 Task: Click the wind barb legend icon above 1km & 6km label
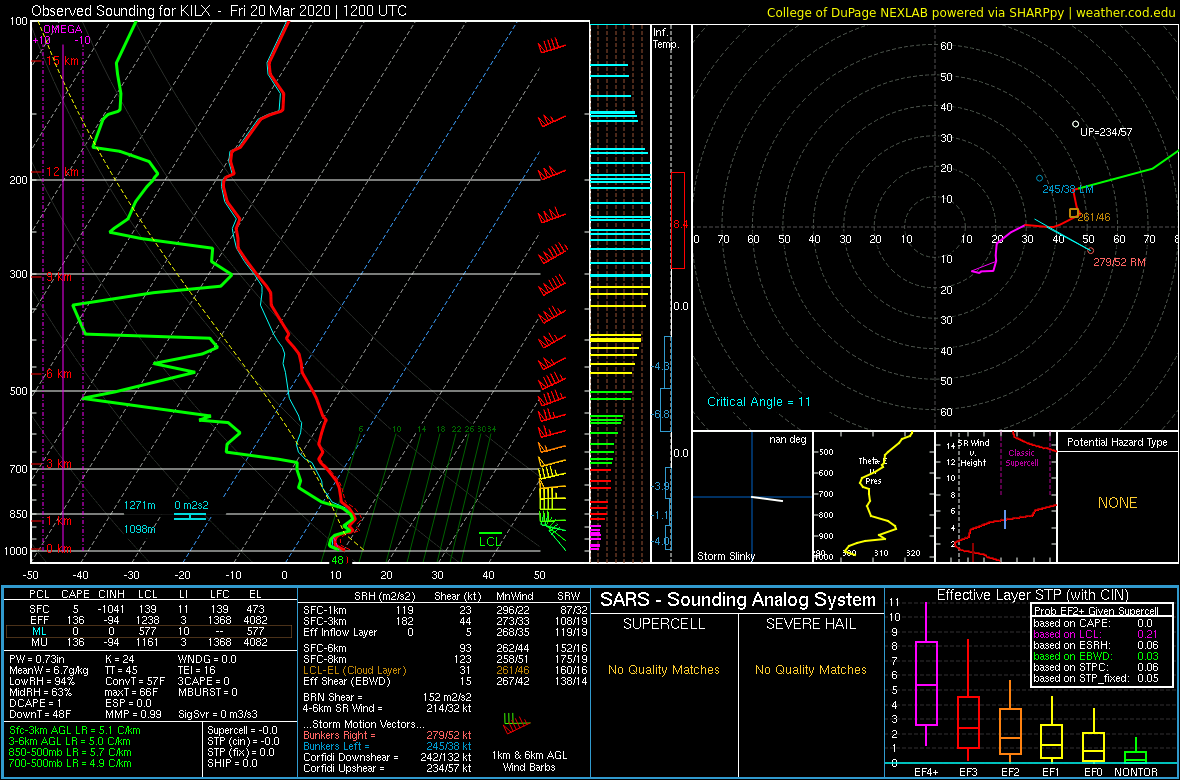click(516, 723)
